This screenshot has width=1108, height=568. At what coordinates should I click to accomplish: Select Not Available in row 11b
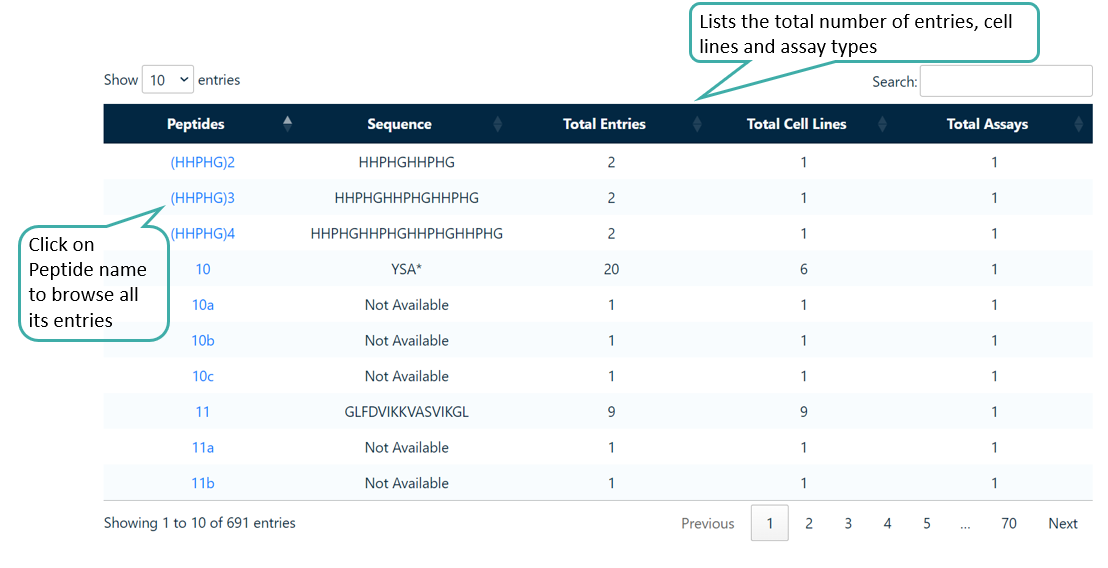point(406,483)
